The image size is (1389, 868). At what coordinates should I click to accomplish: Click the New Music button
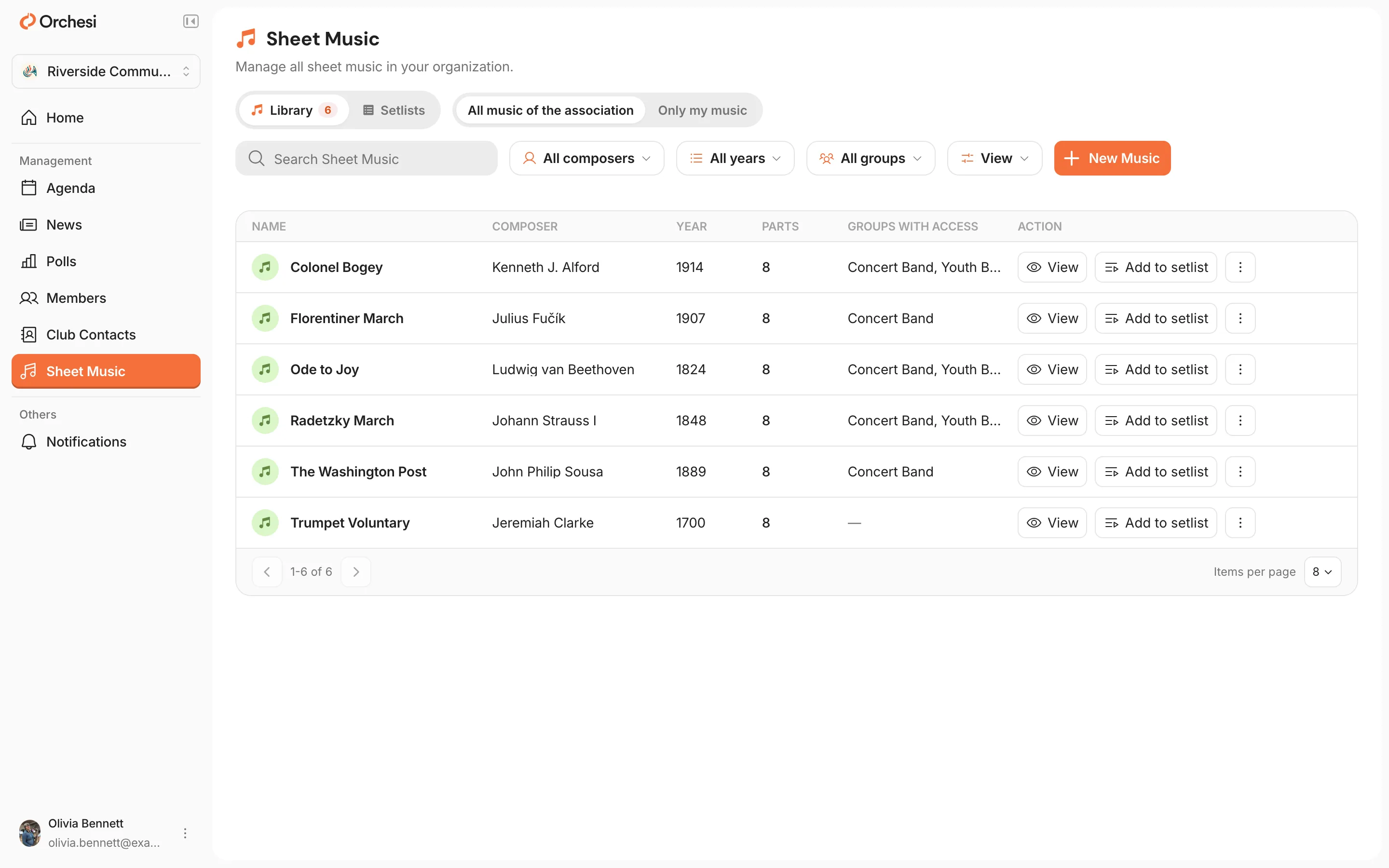[x=1112, y=159]
